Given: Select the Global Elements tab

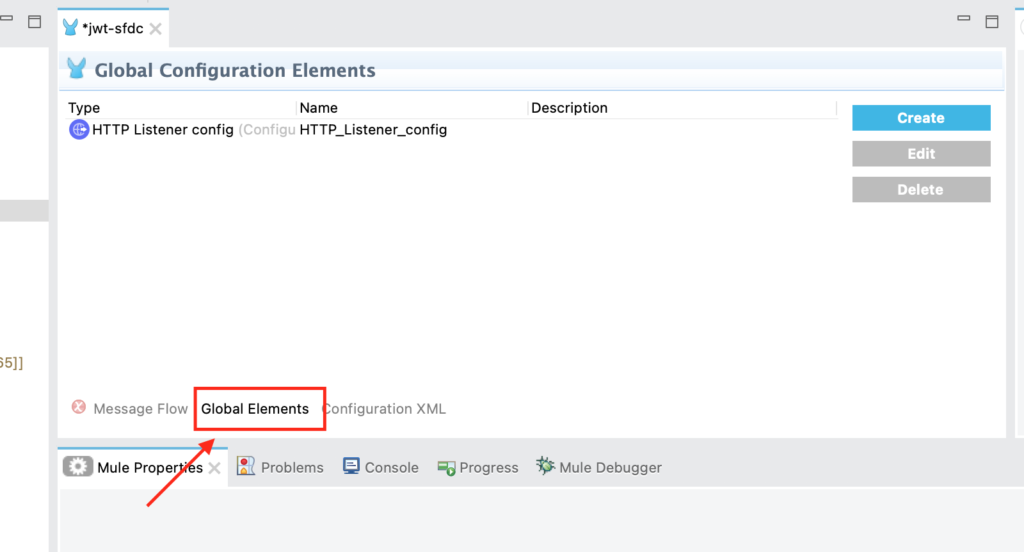Looking at the screenshot, I should [x=255, y=409].
